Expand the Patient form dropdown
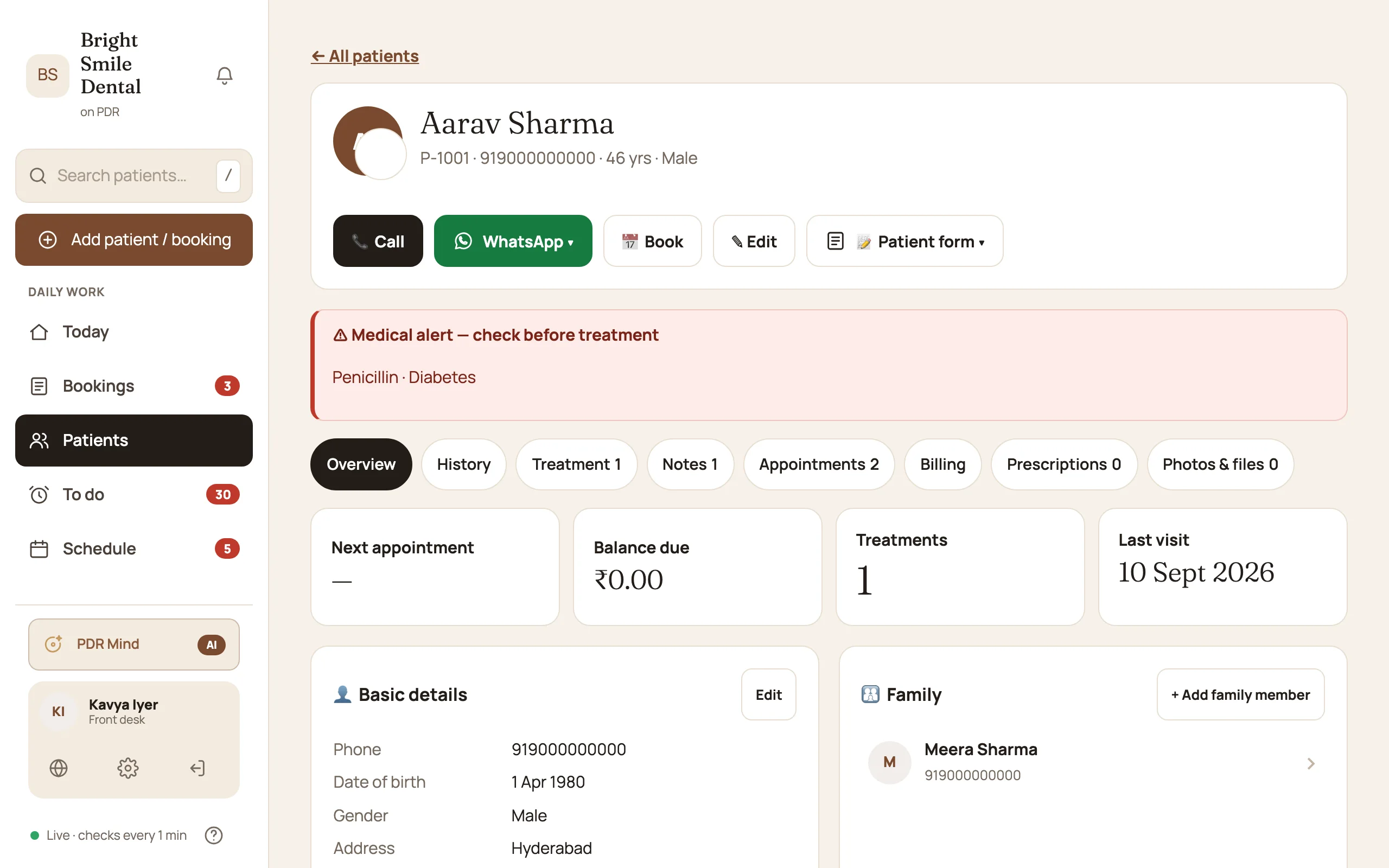The image size is (1389, 868). [x=904, y=241]
